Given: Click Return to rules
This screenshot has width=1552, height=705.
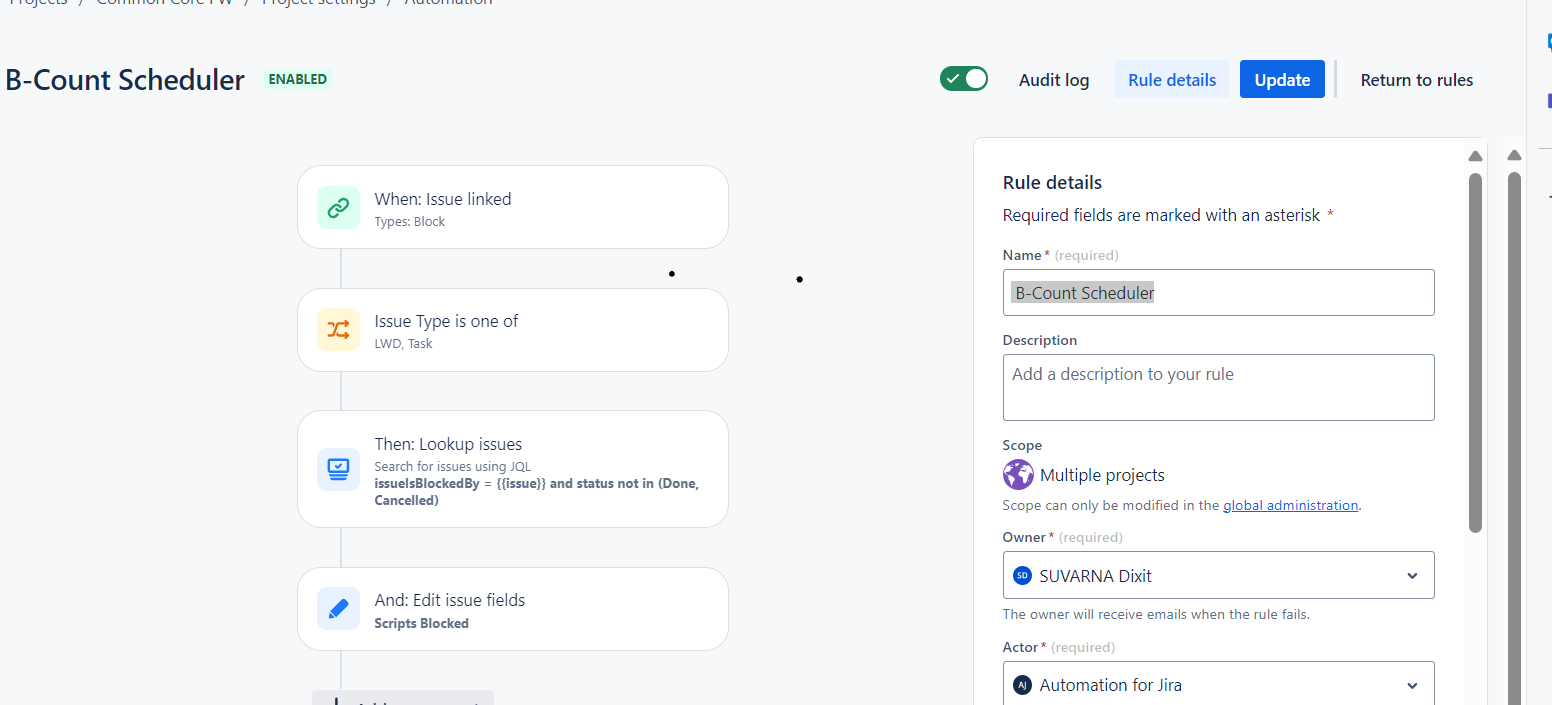Looking at the screenshot, I should pyautogui.click(x=1416, y=80).
